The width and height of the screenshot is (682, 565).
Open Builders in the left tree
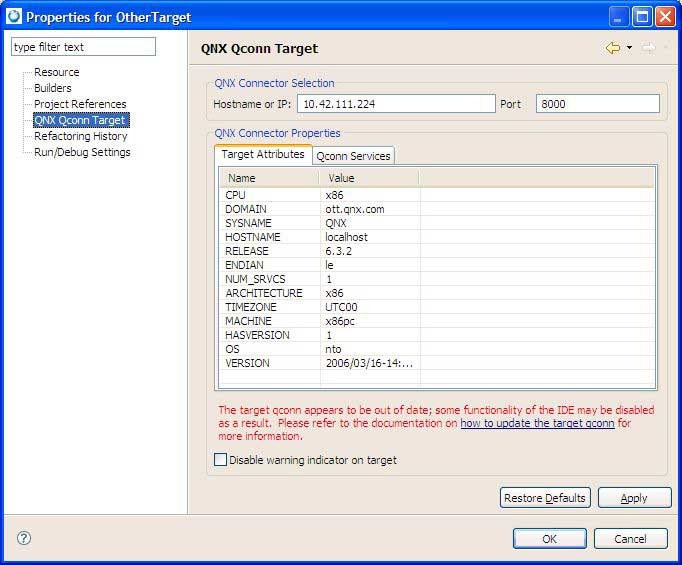click(53, 88)
